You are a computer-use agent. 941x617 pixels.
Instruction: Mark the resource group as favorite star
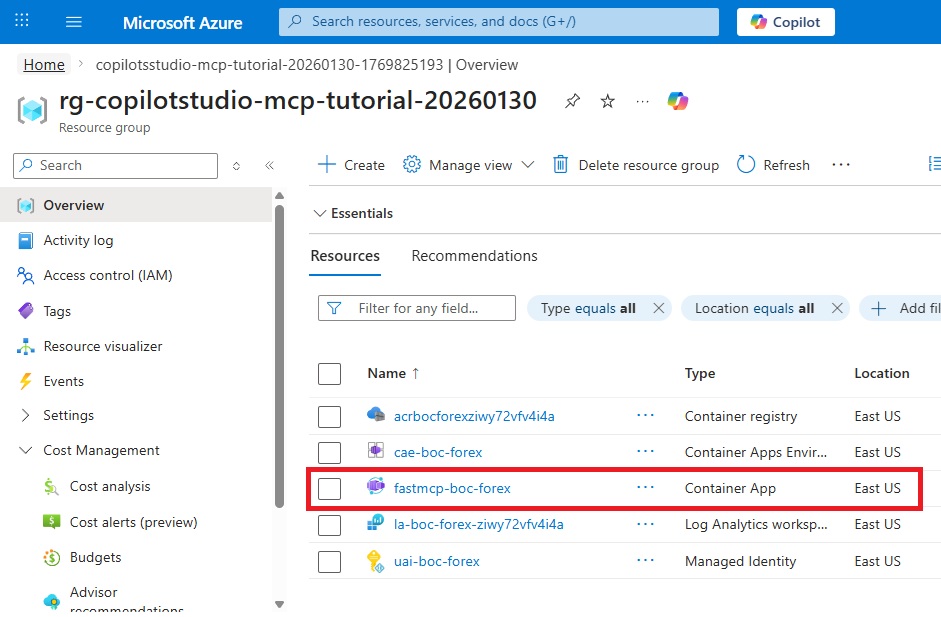pyautogui.click(x=607, y=101)
